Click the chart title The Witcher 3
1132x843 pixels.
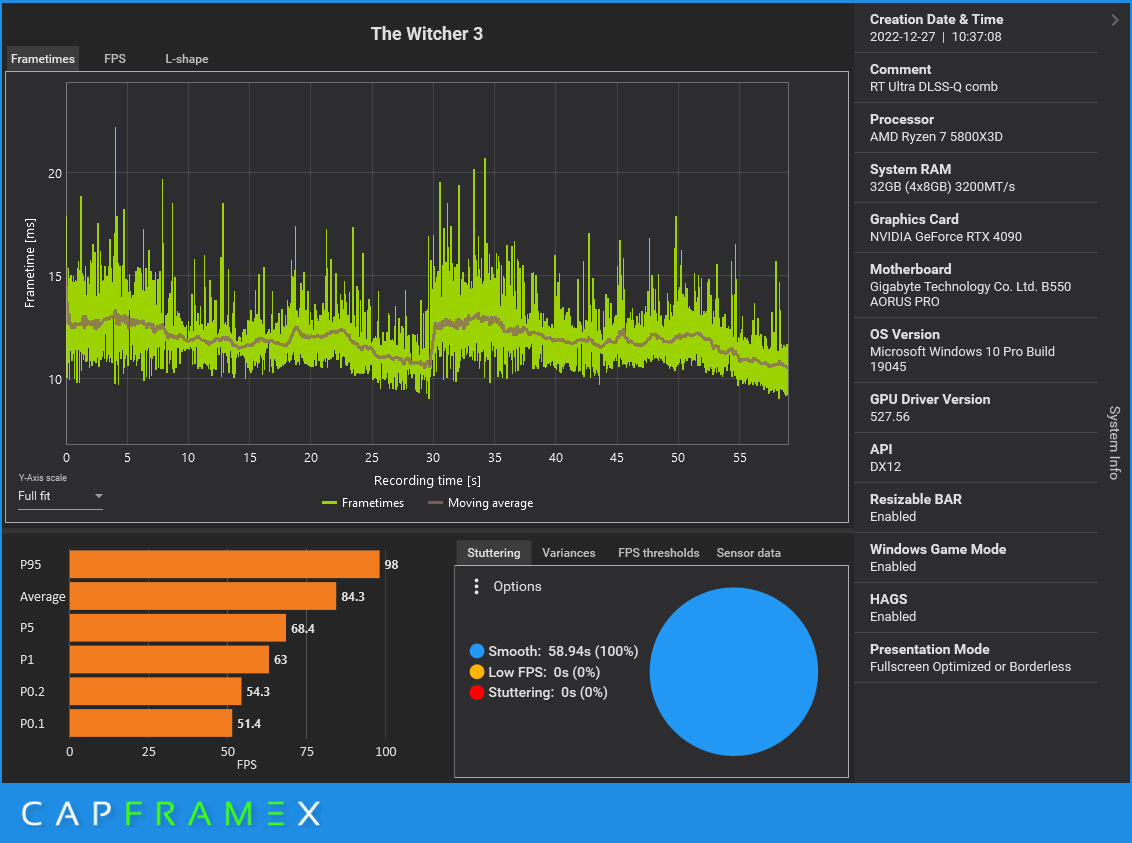(427, 34)
